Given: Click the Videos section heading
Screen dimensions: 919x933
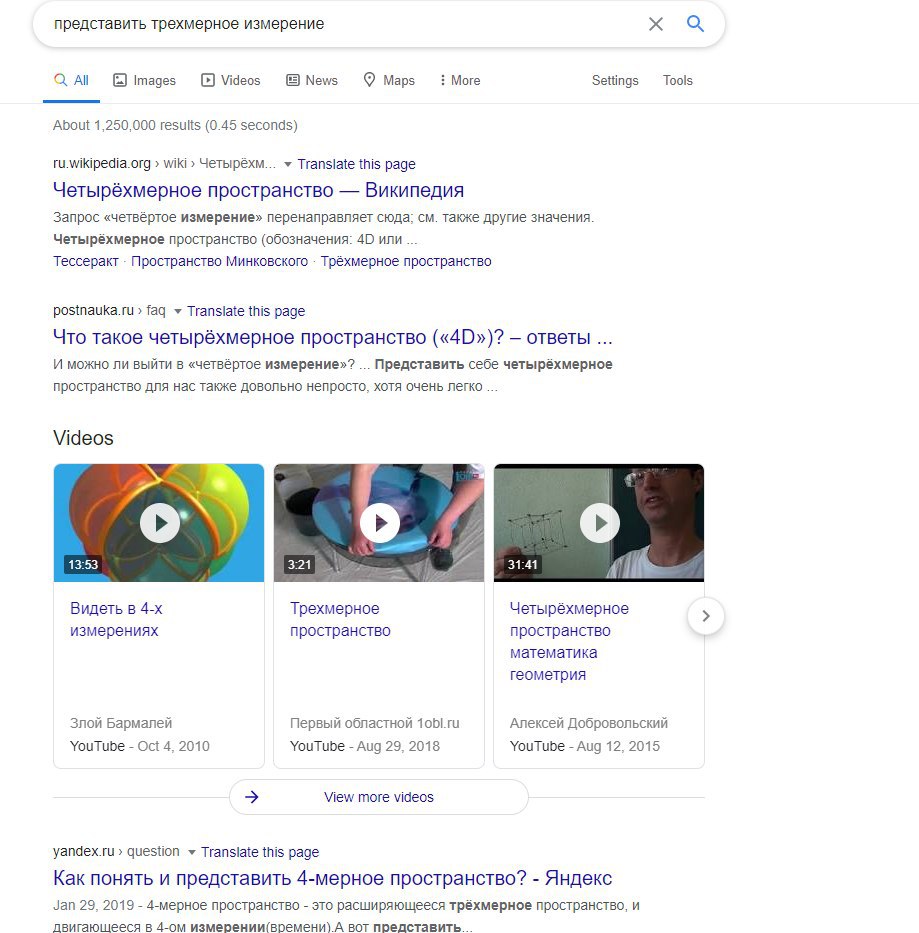Looking at the screenshot, I should pos(83,438).
